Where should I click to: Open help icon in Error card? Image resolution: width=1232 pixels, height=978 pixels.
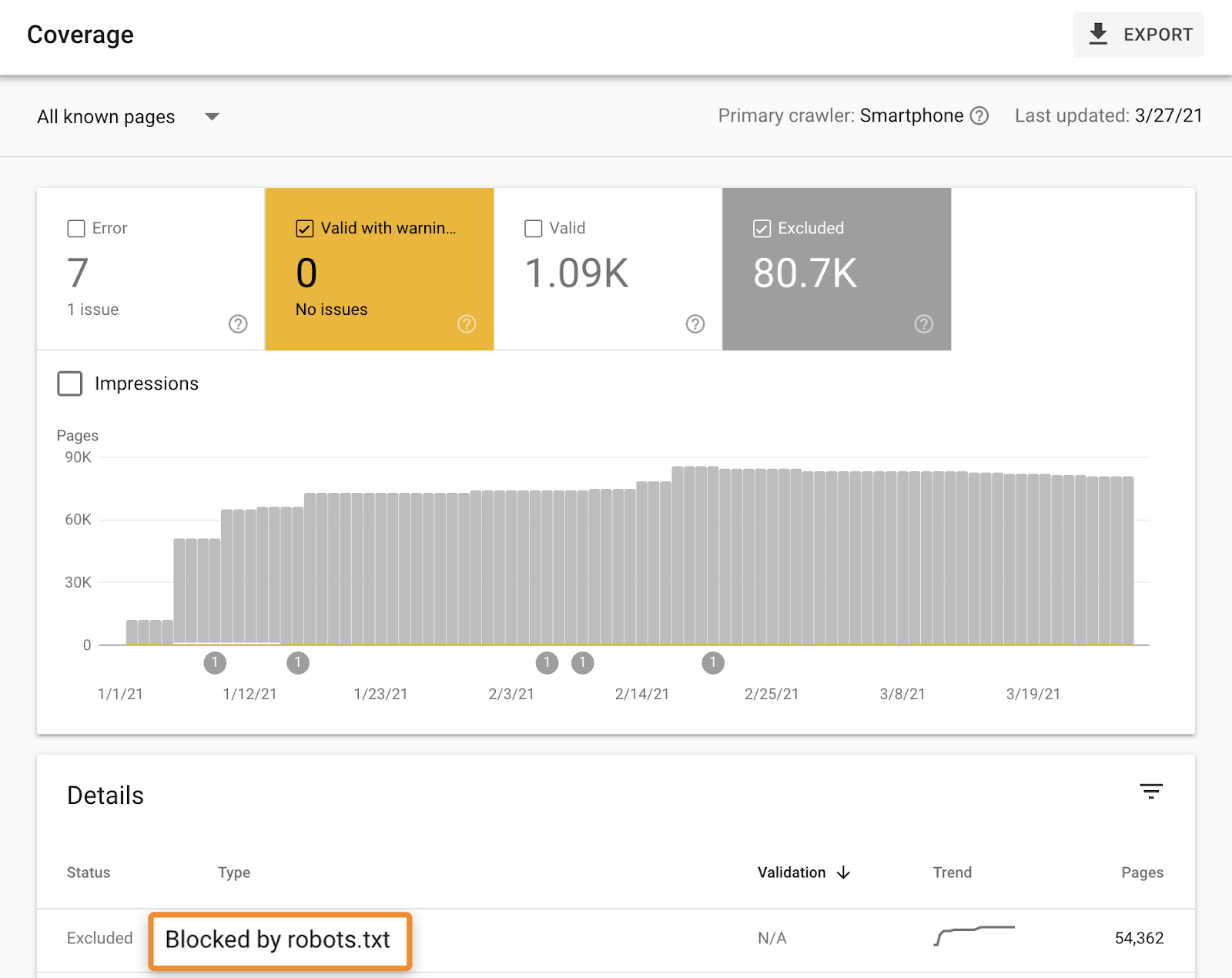click(x=238, y=324)
